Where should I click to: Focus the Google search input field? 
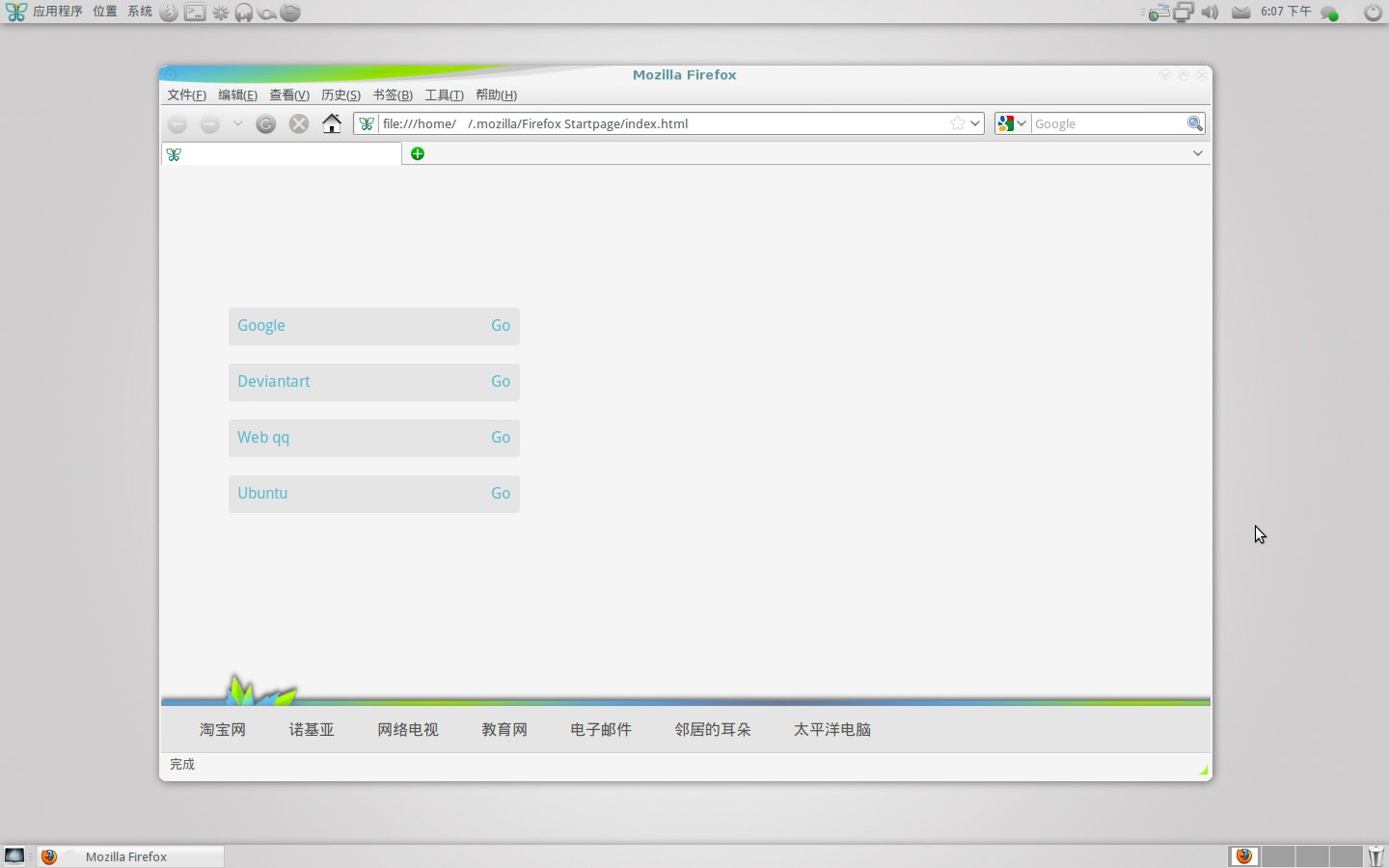click(1109, 123)
